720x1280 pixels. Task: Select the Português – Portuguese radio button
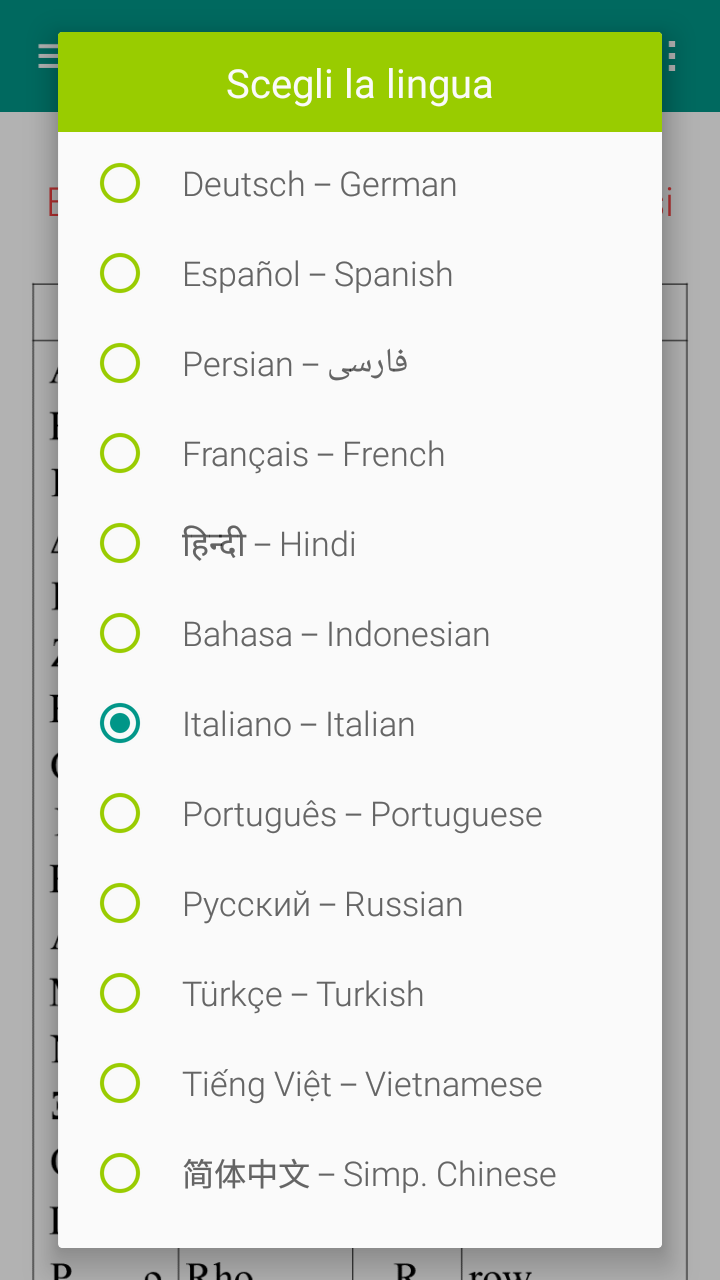click(120, 814)
